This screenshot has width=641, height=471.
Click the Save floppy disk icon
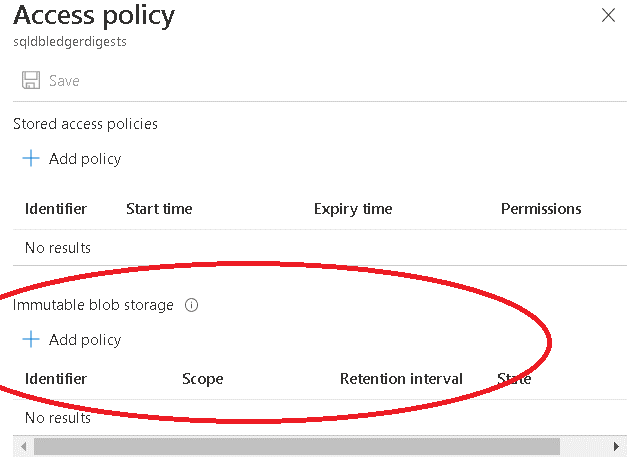[31, 80]
